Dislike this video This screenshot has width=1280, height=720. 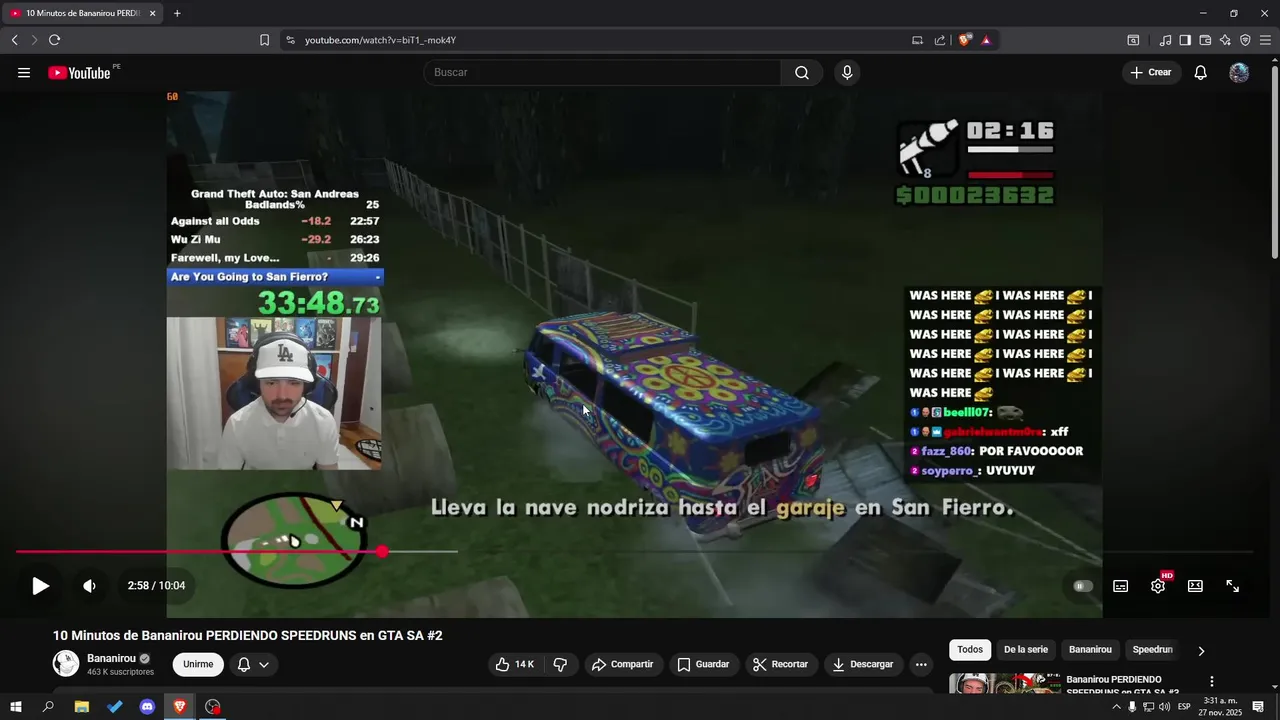560,664
